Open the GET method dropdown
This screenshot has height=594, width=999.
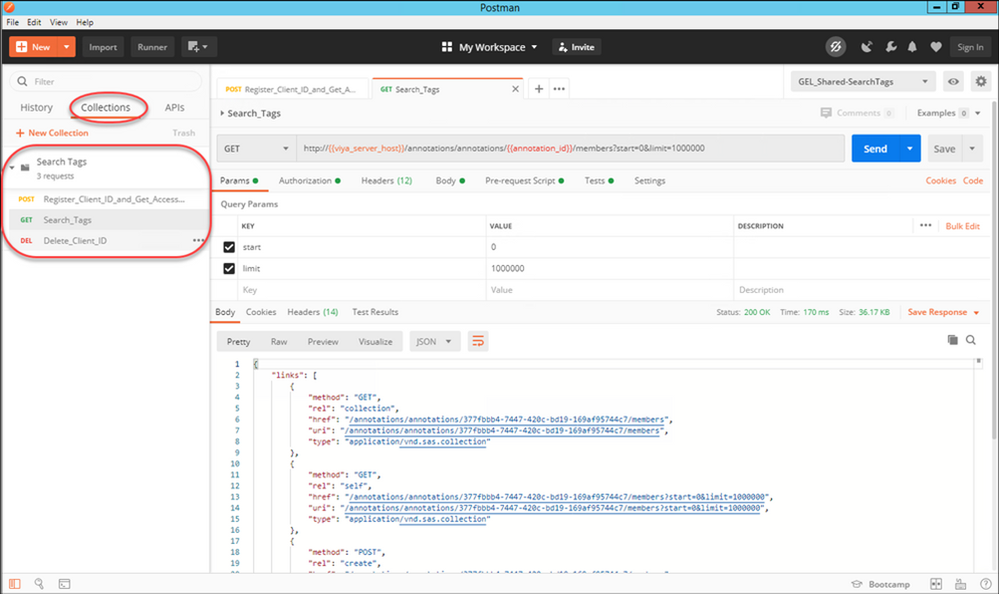coord(256,148)
